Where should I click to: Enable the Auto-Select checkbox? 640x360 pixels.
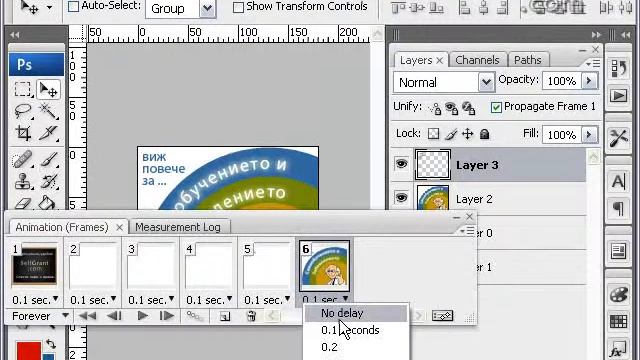(x=73, y=7)
